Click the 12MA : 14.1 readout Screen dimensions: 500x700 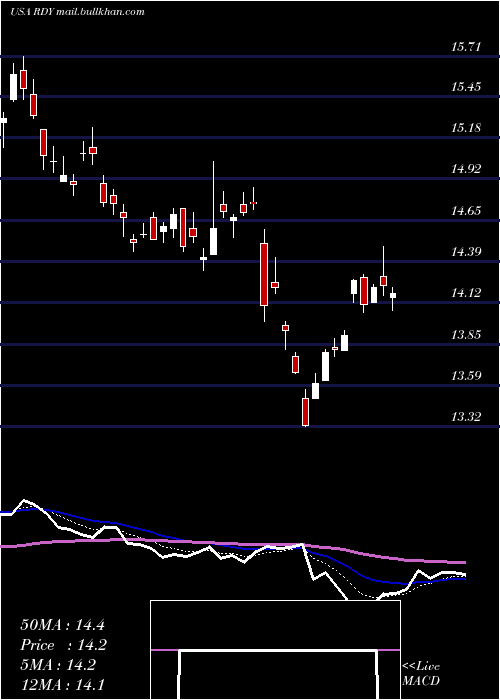[62, 685]
